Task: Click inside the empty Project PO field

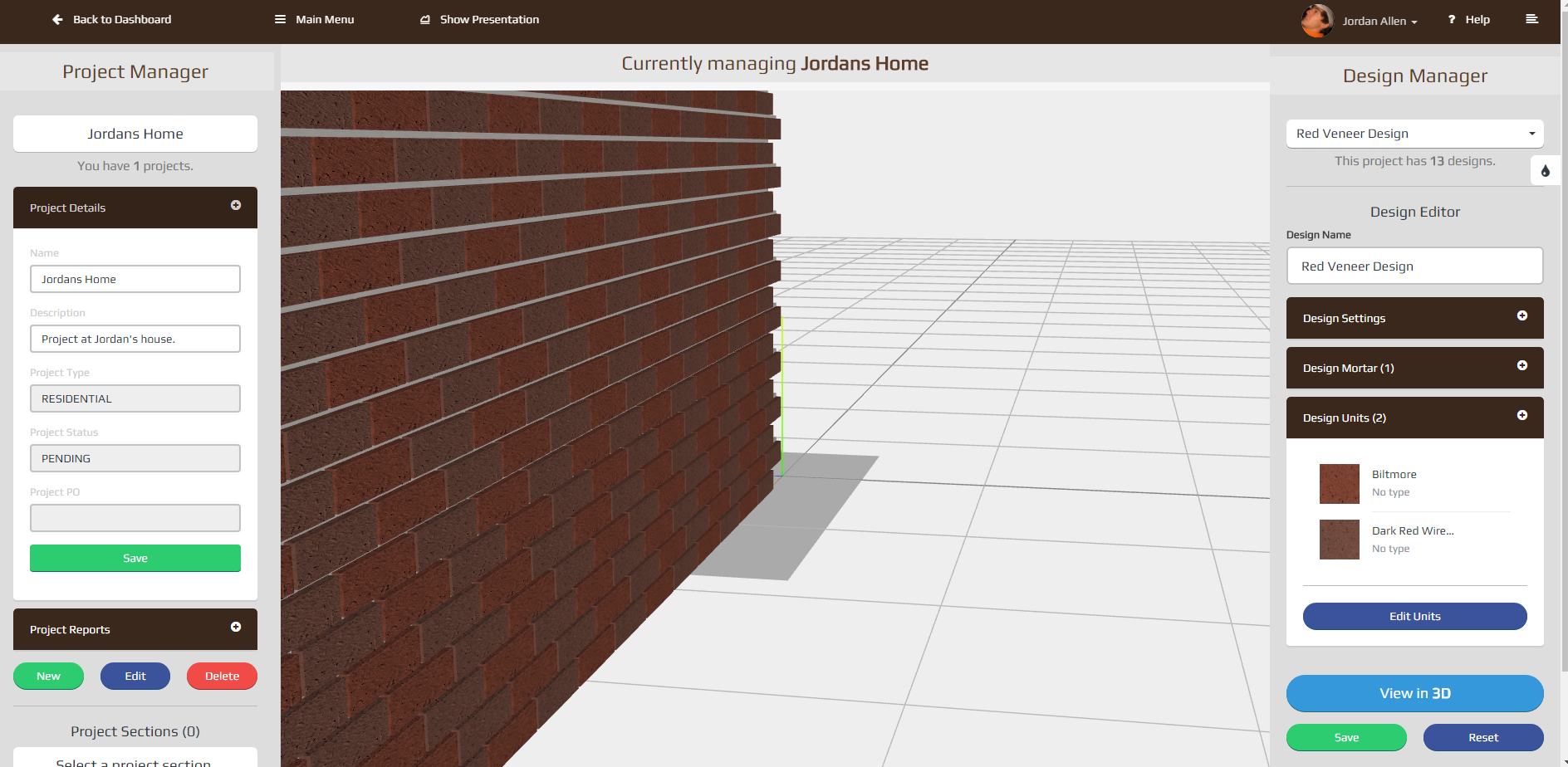Action: 135,517
